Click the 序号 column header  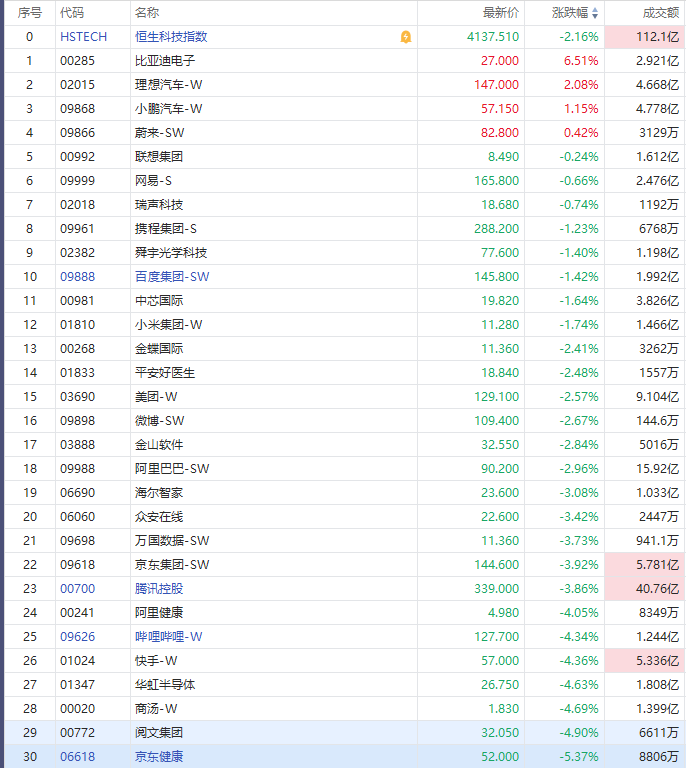click(x=29, y=13)
